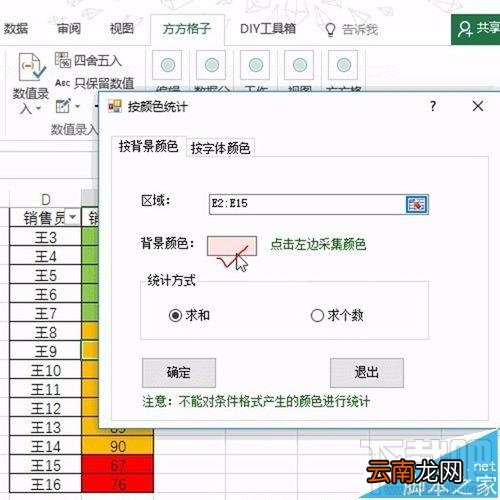Click cell 王9
This screenshot has width=500, height=500.
(x=46, y=351)
